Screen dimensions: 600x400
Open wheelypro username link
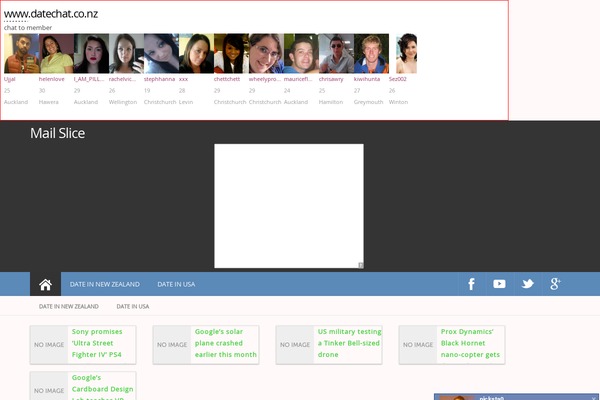click(x=264, y=79)
